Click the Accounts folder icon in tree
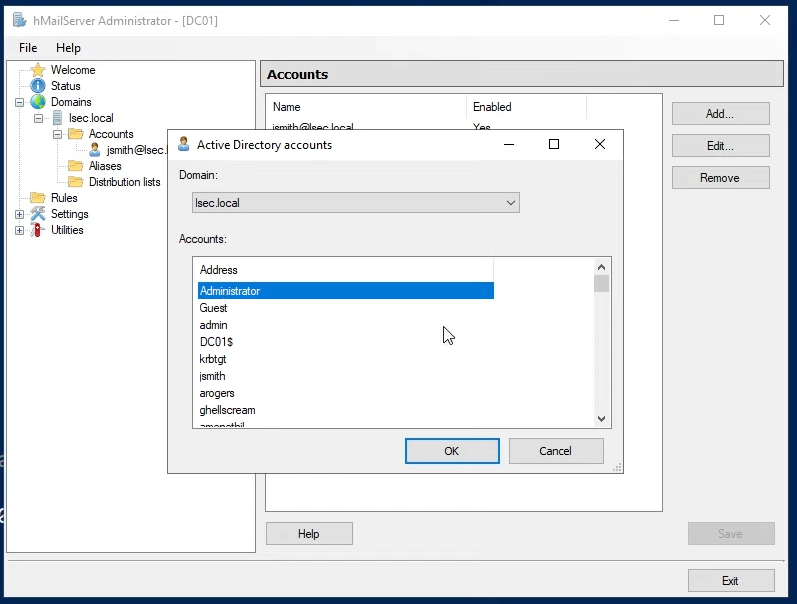This screenshot has height=604, width=797. 76,134
